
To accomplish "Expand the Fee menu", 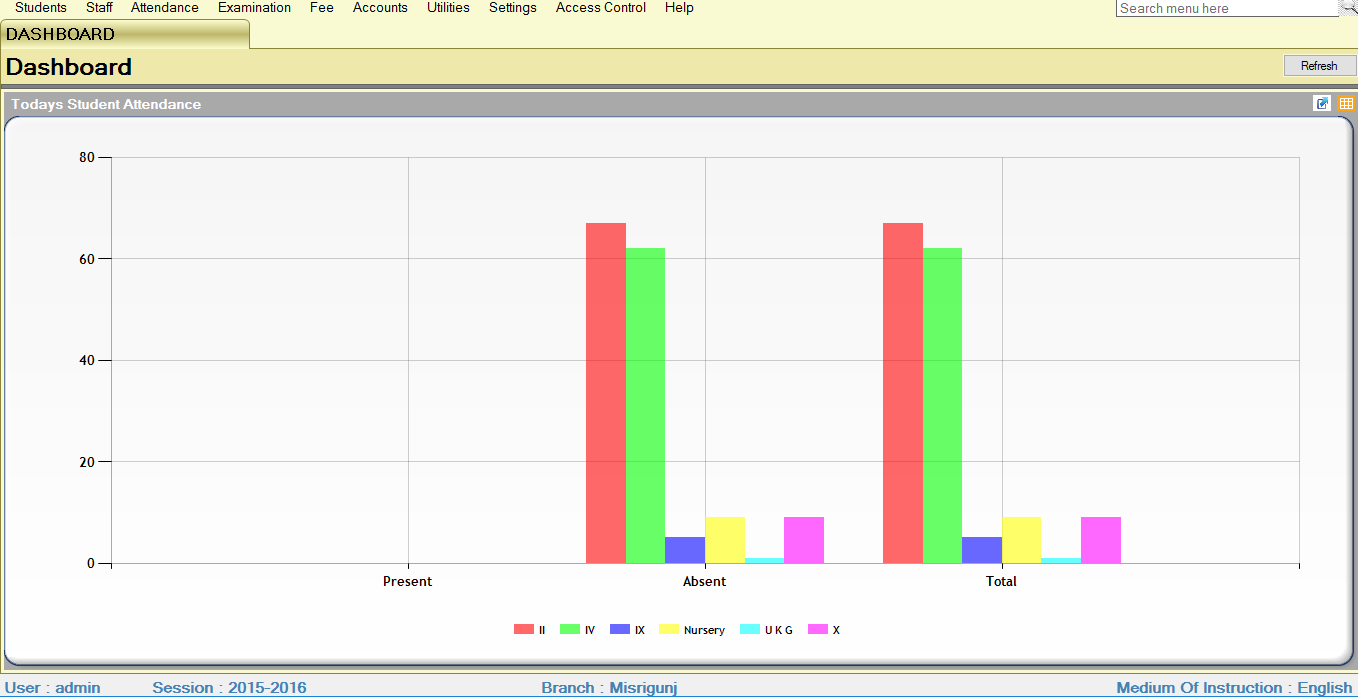I will (x=322, y=8).
